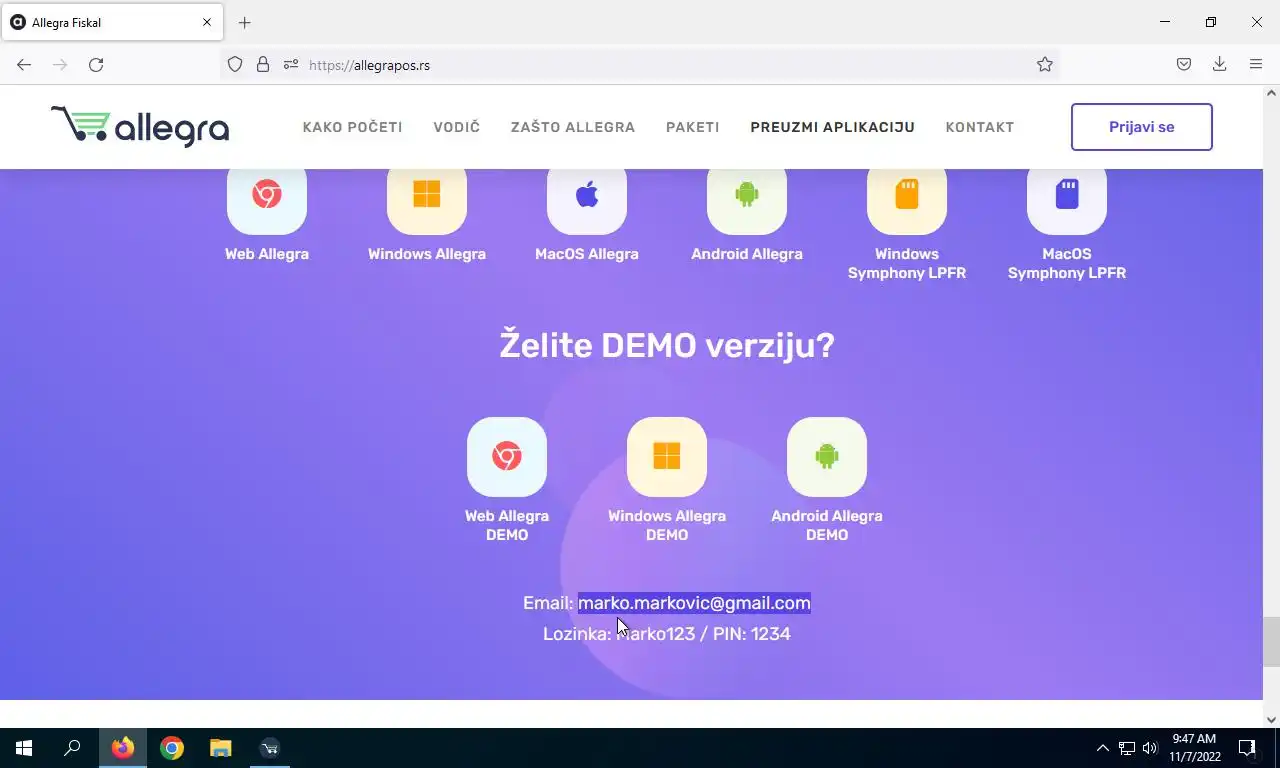Click Web Allegra DEMO label
Screen dimensions: 1280x768
point(507,525)
